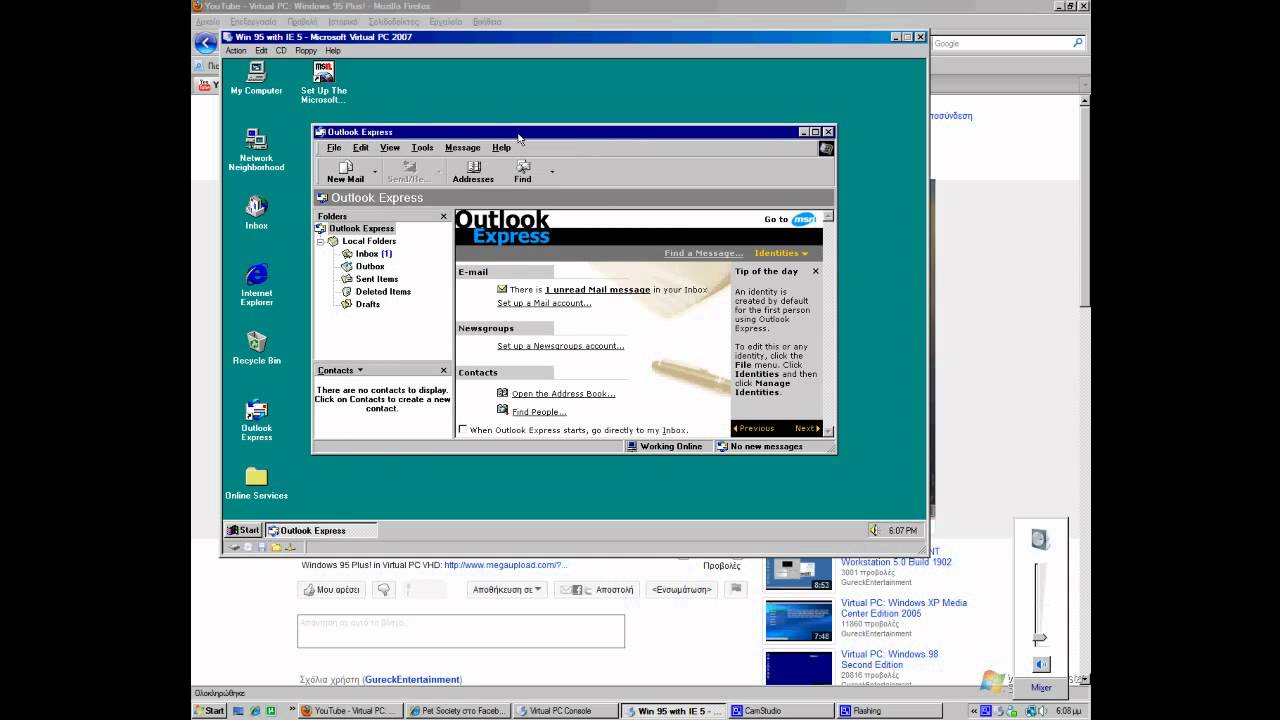Go to MSN logo link
Viewport: 1280px width, 720px height.
coord(803,219)
